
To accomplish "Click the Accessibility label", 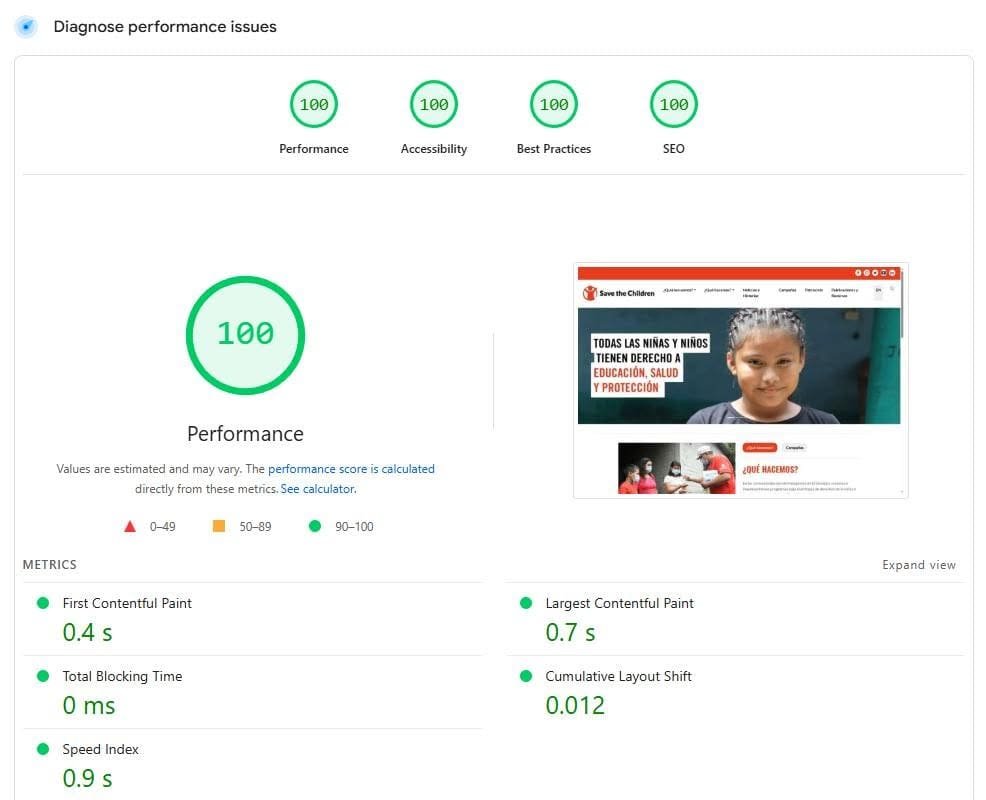I will pyautogui.click(x=434, y=149).
